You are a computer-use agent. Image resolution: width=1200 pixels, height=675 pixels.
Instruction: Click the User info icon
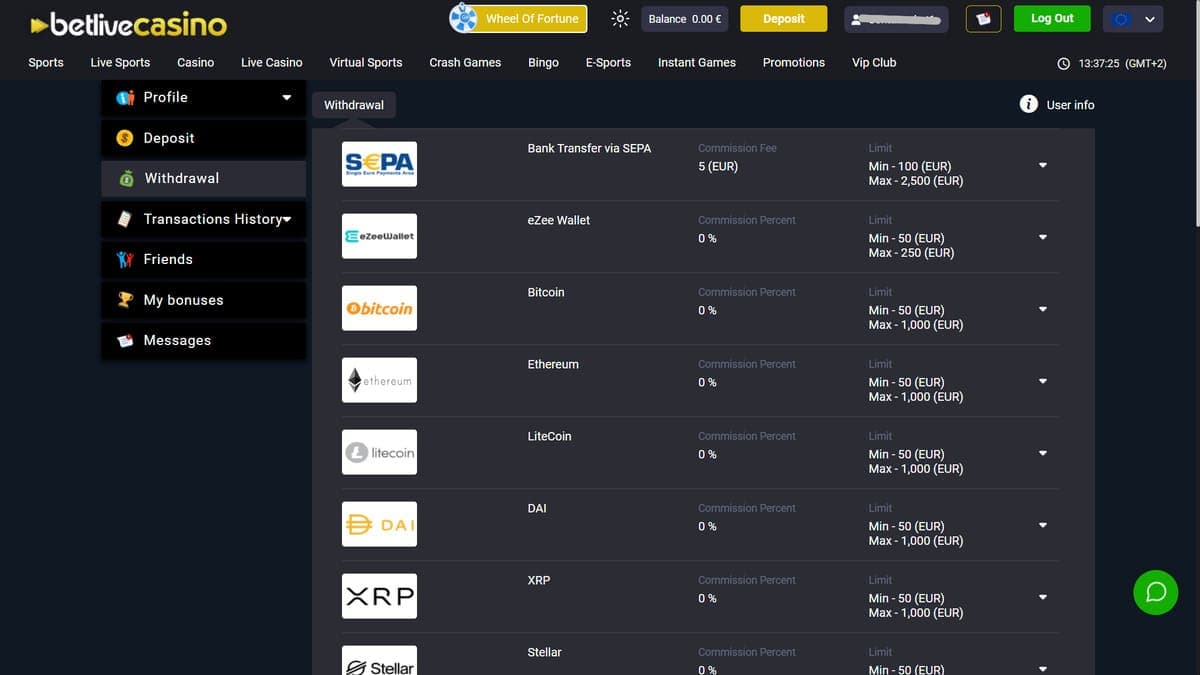coord(1028,104)
